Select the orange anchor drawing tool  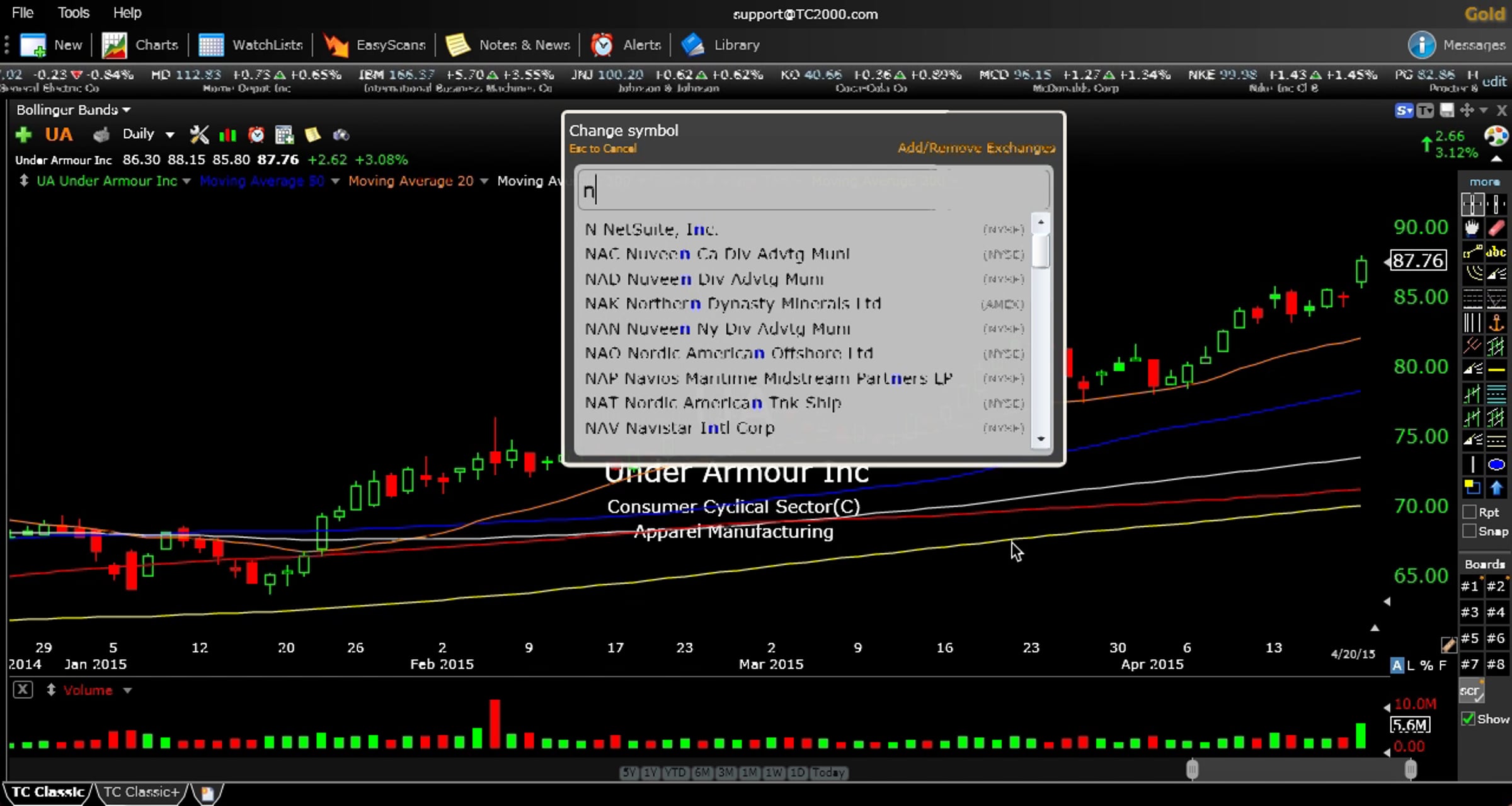tap(1496, 323)
